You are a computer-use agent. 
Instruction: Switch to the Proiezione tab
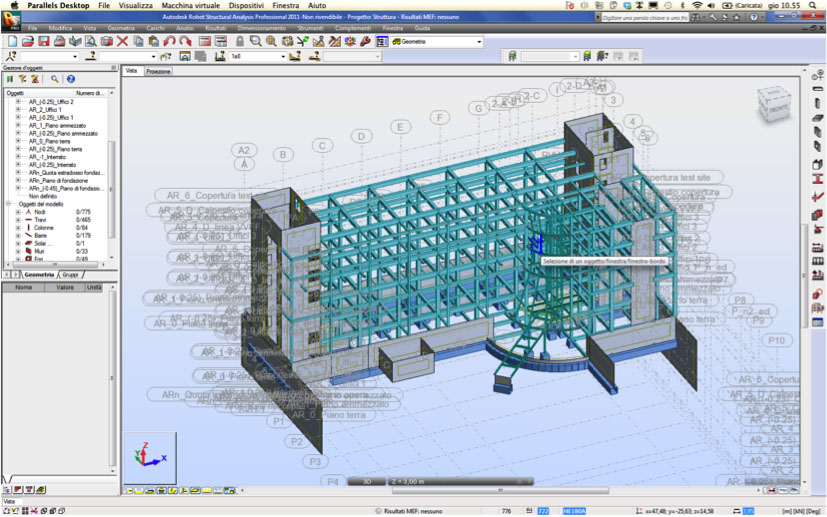pyautogui.click(x=158, y=71)
